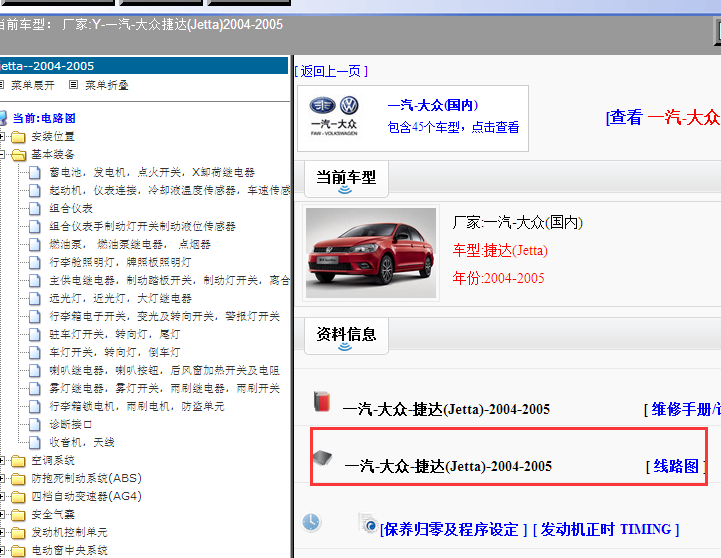The image size is (721, 558).
Task: Click the 车型:捷达(Jetta) text
Action: point(500,251)
